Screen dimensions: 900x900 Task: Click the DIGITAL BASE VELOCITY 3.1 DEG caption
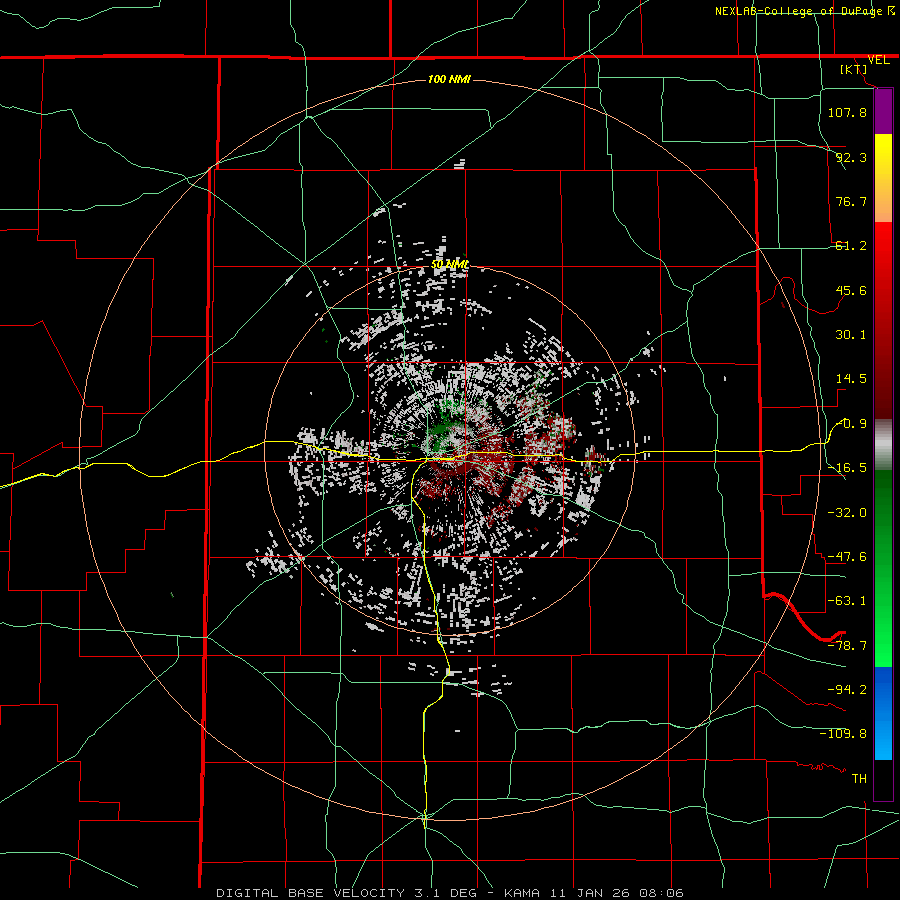point(352,893)
